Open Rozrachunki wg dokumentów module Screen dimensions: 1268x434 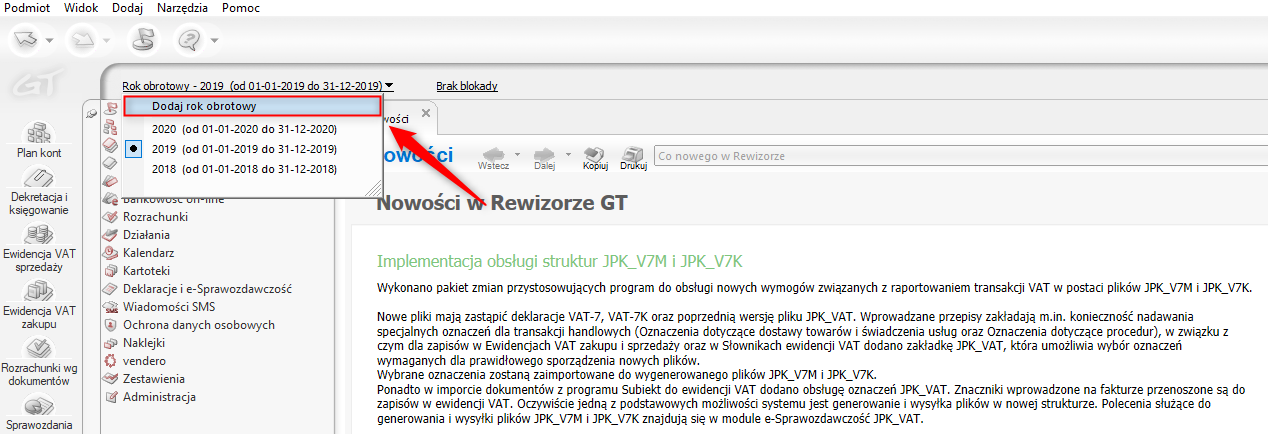click(39, 362)
